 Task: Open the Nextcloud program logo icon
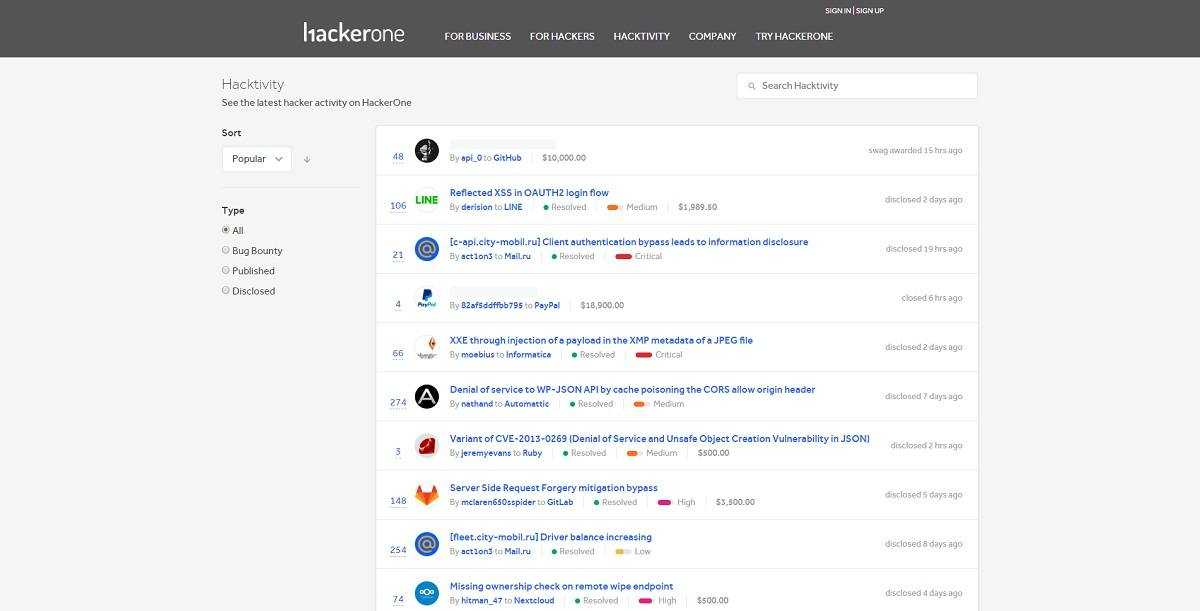(427, 593)
